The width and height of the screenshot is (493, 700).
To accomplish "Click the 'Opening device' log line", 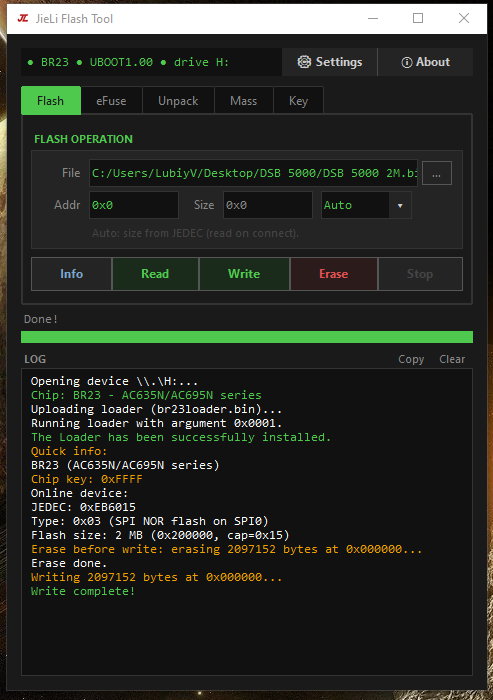I will coord(114,381).
